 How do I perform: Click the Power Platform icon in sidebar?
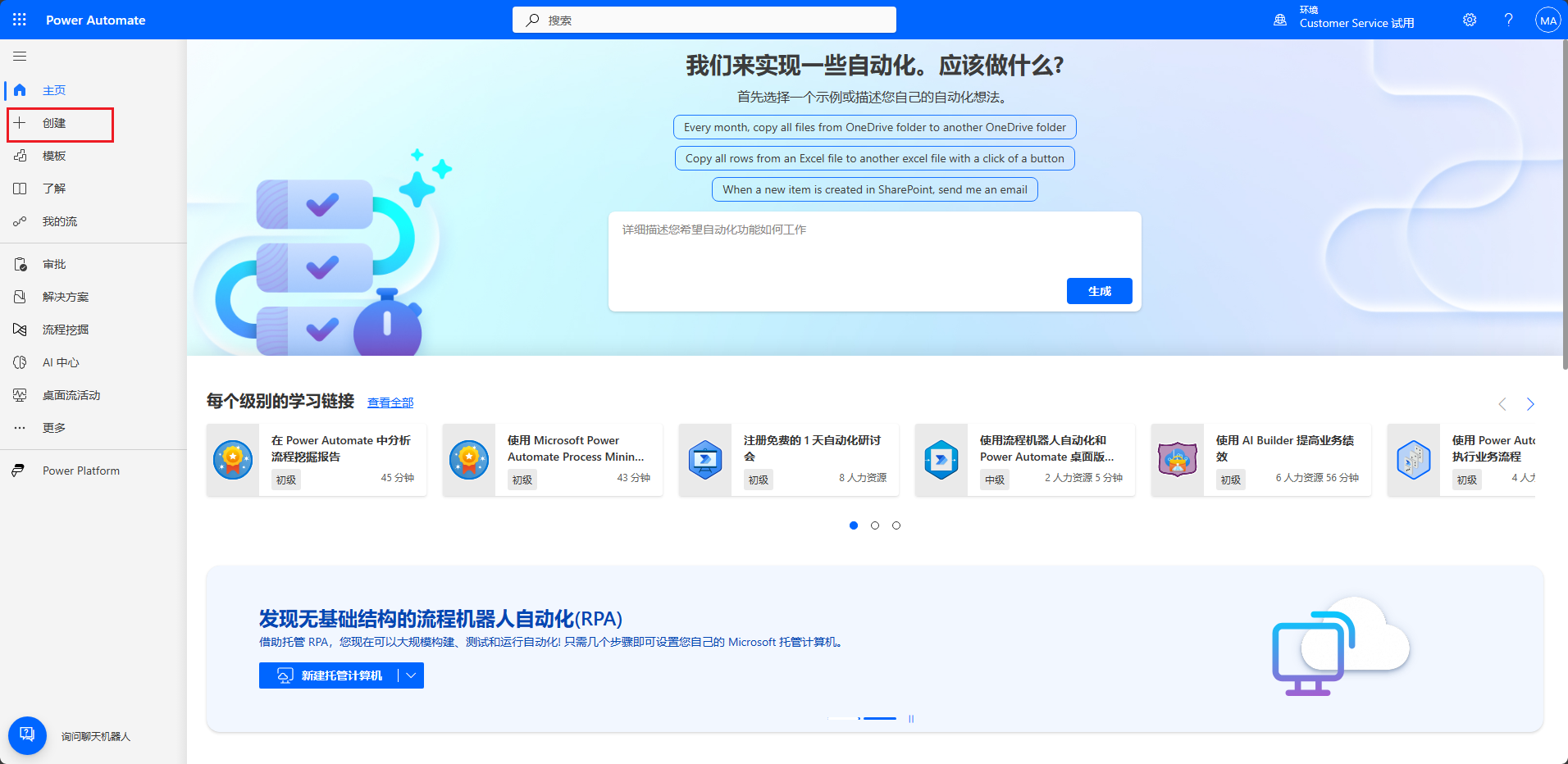click(x=18, y=471)
